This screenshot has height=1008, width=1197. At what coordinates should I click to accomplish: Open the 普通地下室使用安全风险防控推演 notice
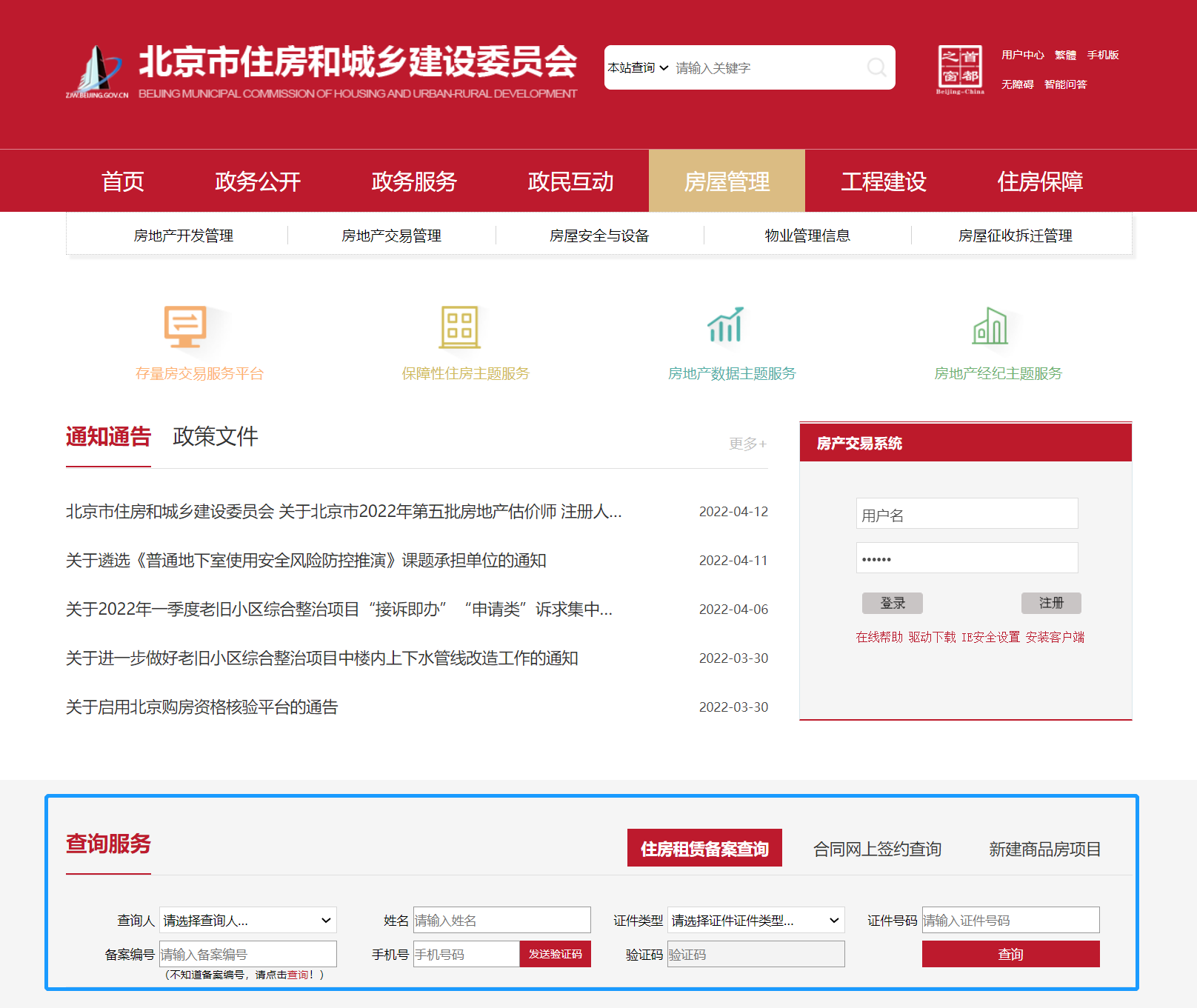pyautogui.click(x=306, y=560)
